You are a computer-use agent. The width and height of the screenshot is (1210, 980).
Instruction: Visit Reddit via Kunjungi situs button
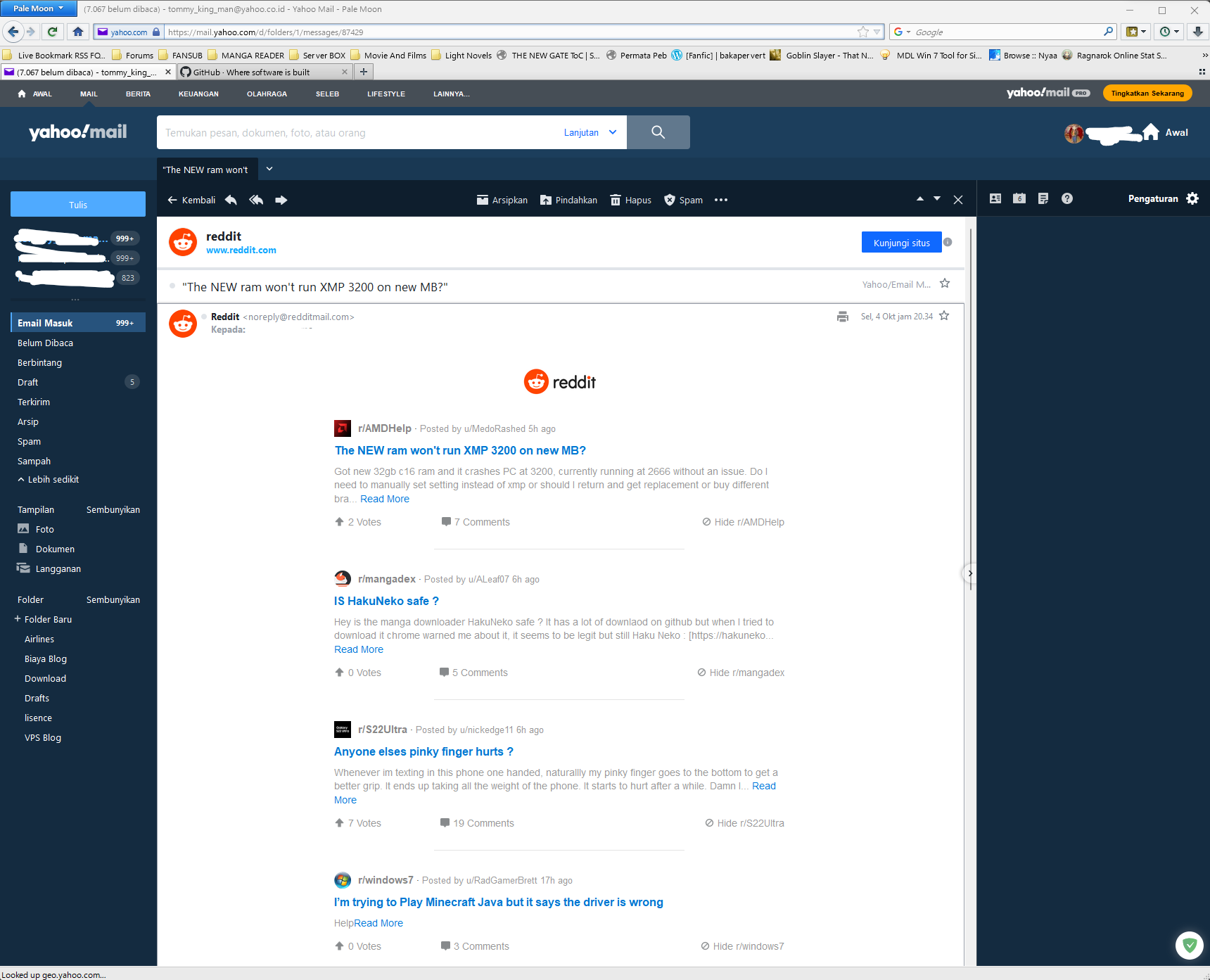[901, 242]
